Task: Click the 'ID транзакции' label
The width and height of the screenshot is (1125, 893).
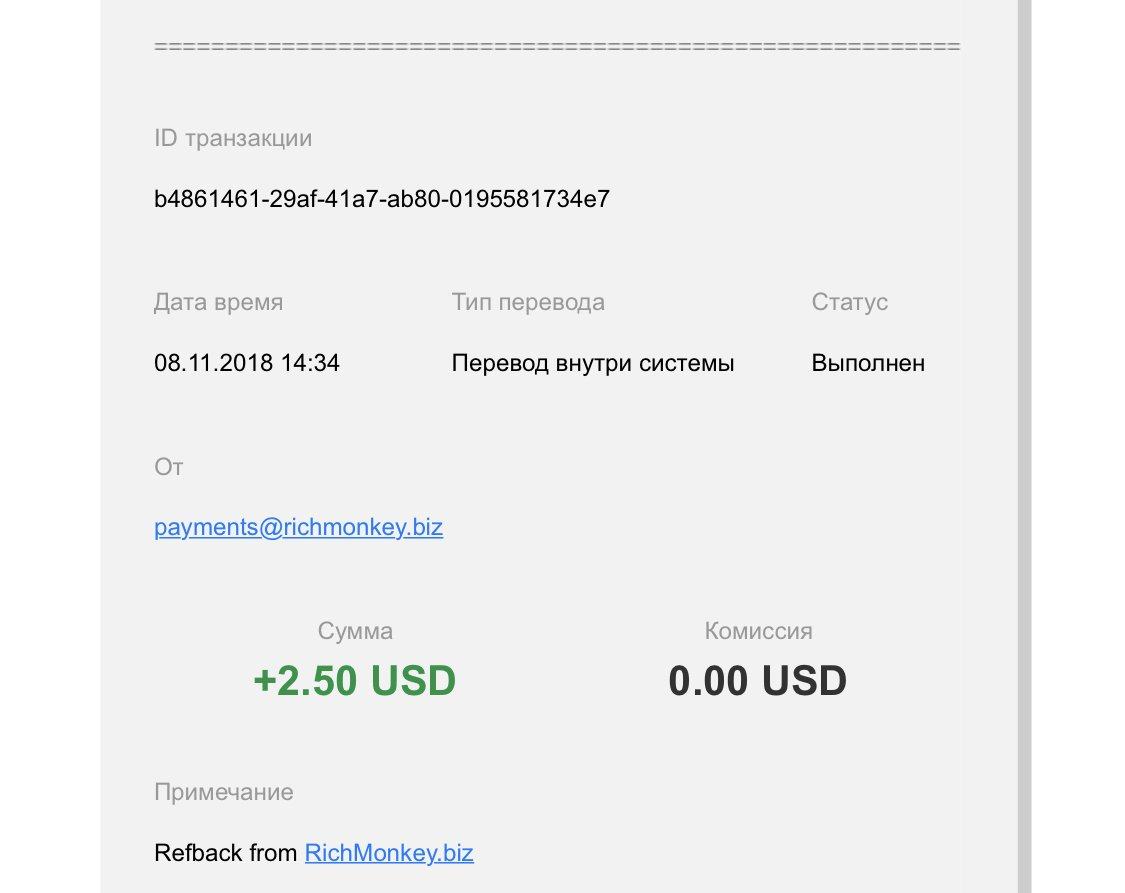Action: coord(233,138)
